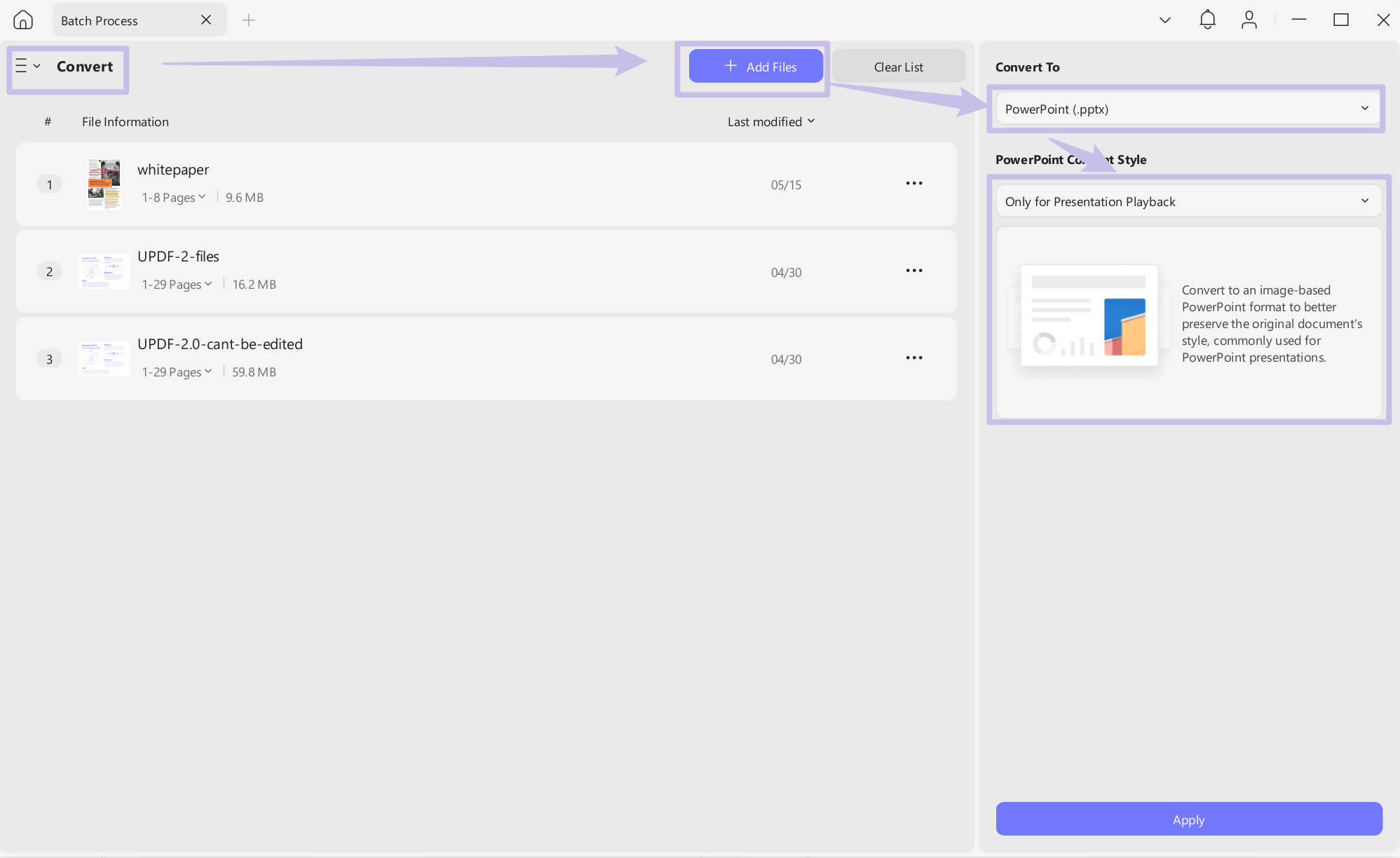The image size is (1400, 858).
Task: Click the Apply button
Action: 1188,819
